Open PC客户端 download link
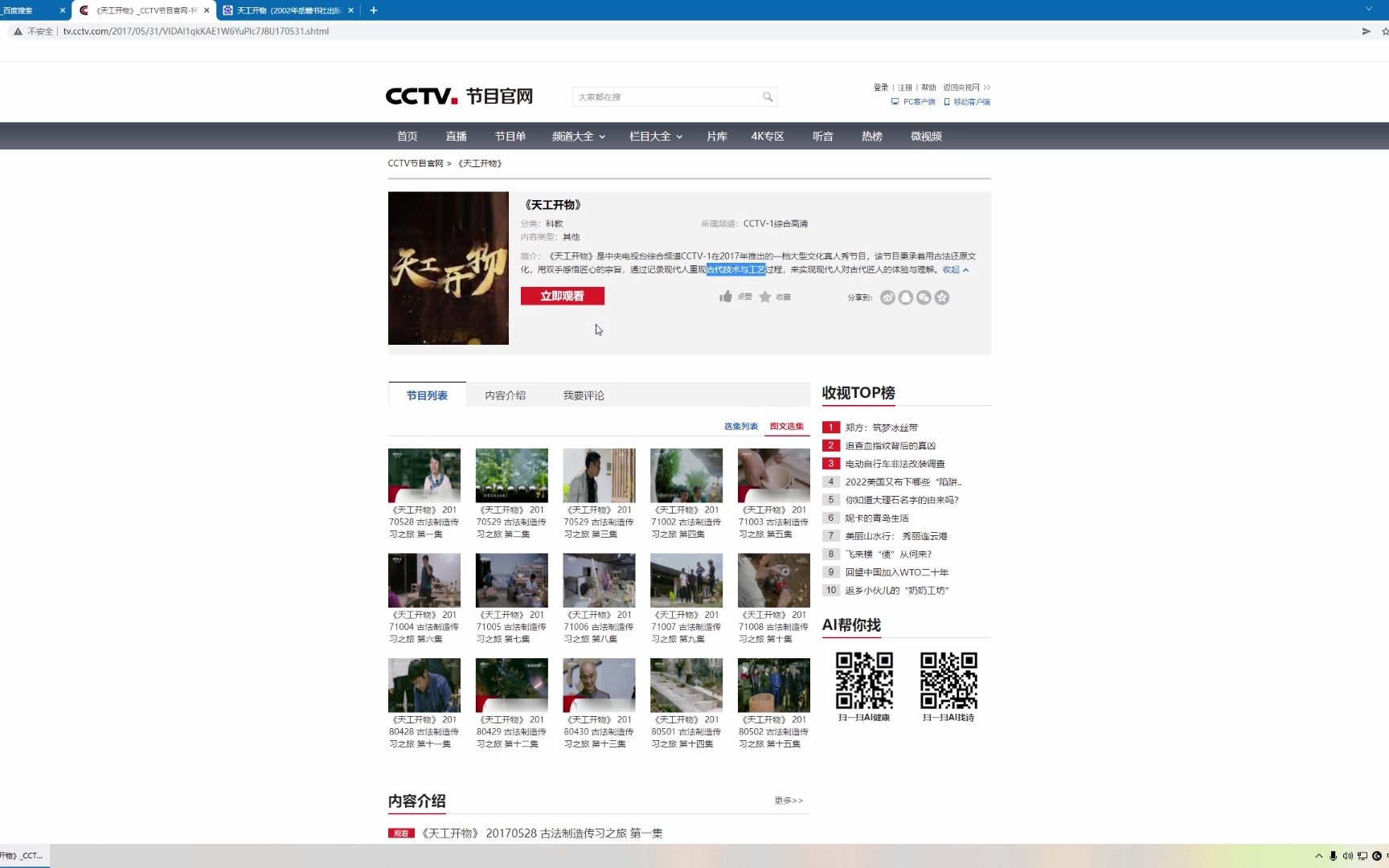Screen dimensions: 1389x868 pos(914,102)
